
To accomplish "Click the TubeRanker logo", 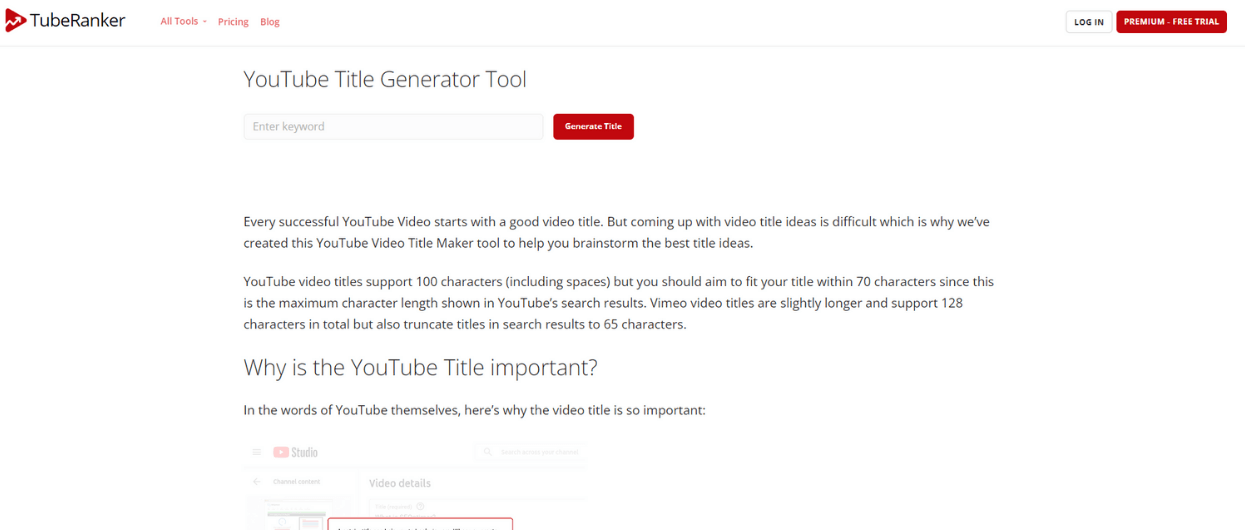I will coord(65,21).
